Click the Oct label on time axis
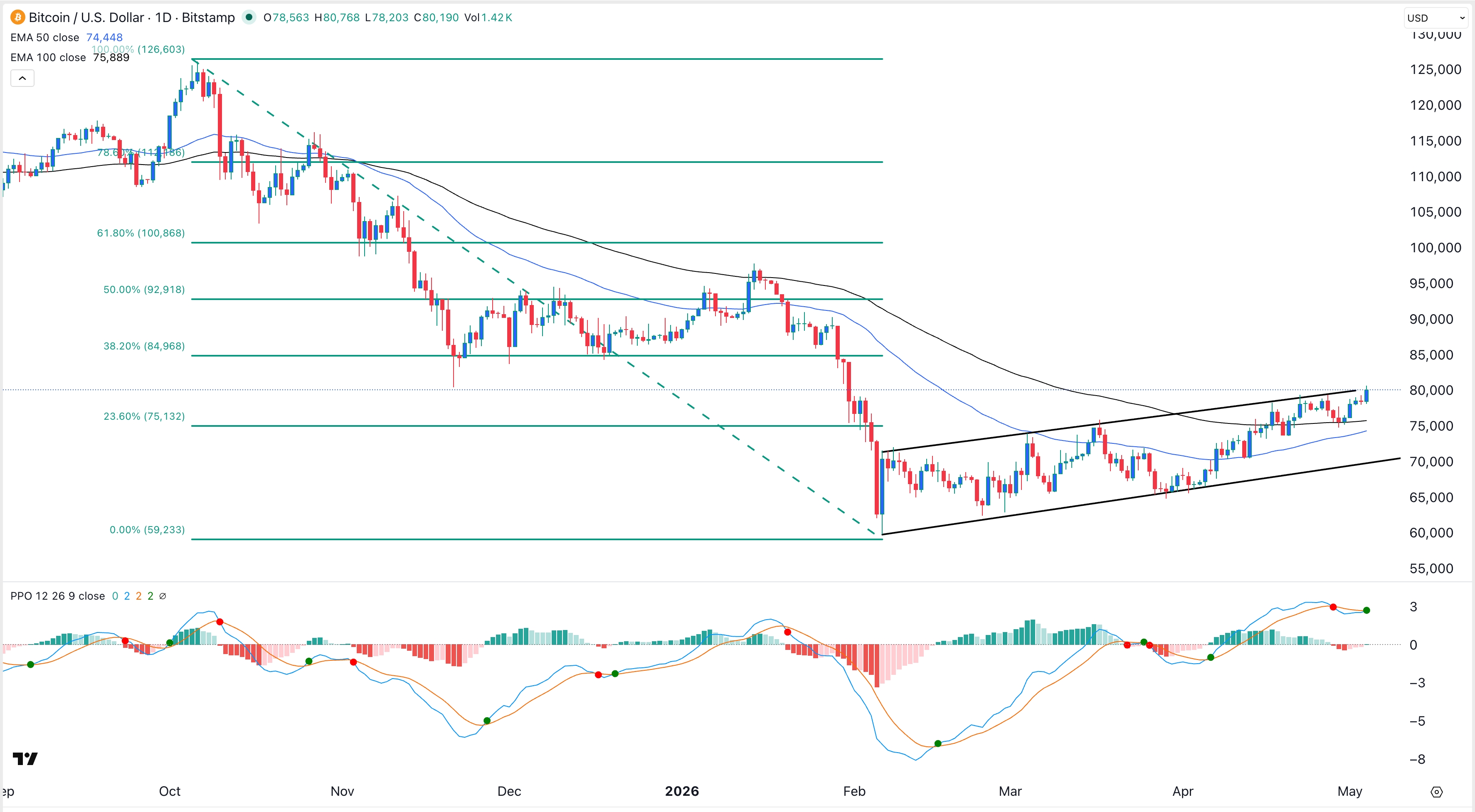 170,792
